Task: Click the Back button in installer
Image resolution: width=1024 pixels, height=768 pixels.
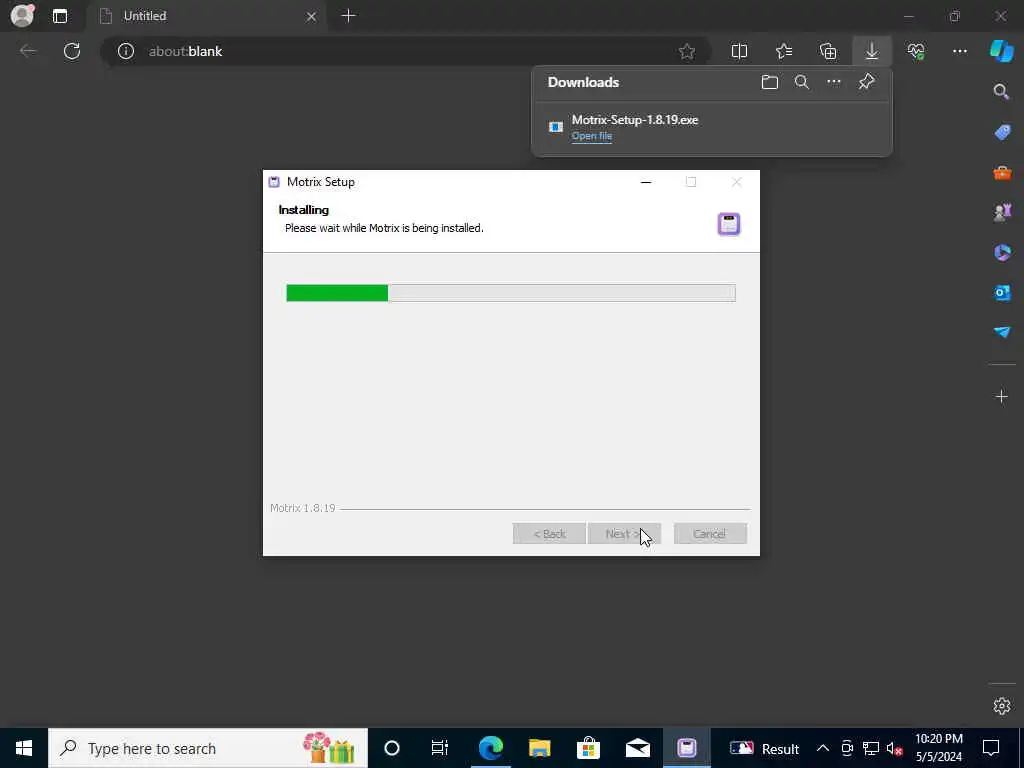Action: 549,534
